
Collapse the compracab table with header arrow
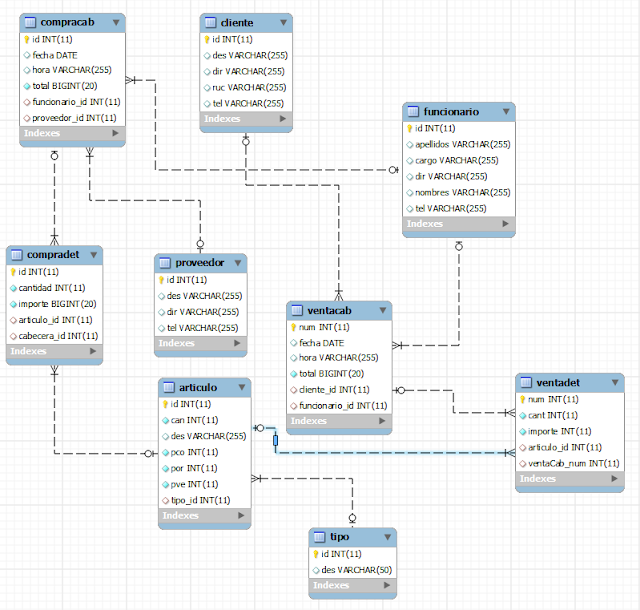pos(116,22)
